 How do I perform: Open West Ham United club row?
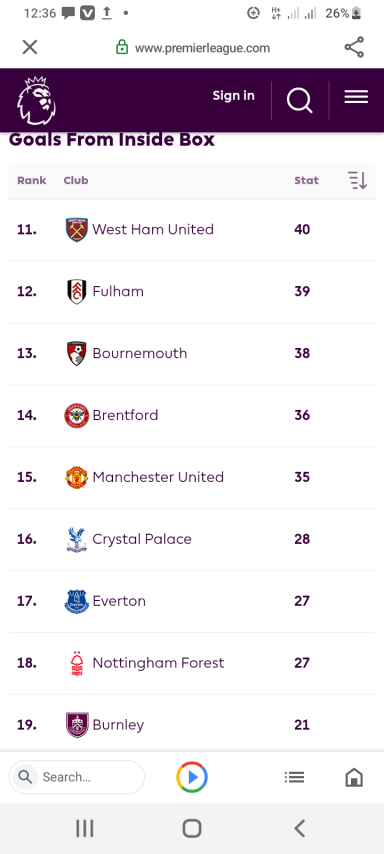point(192,229)
